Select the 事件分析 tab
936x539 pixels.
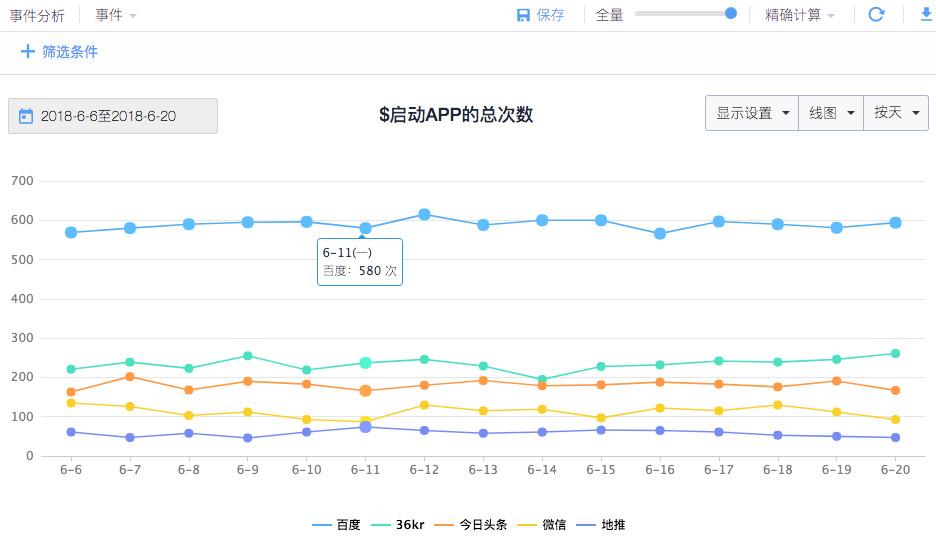(x=37, y=16)
